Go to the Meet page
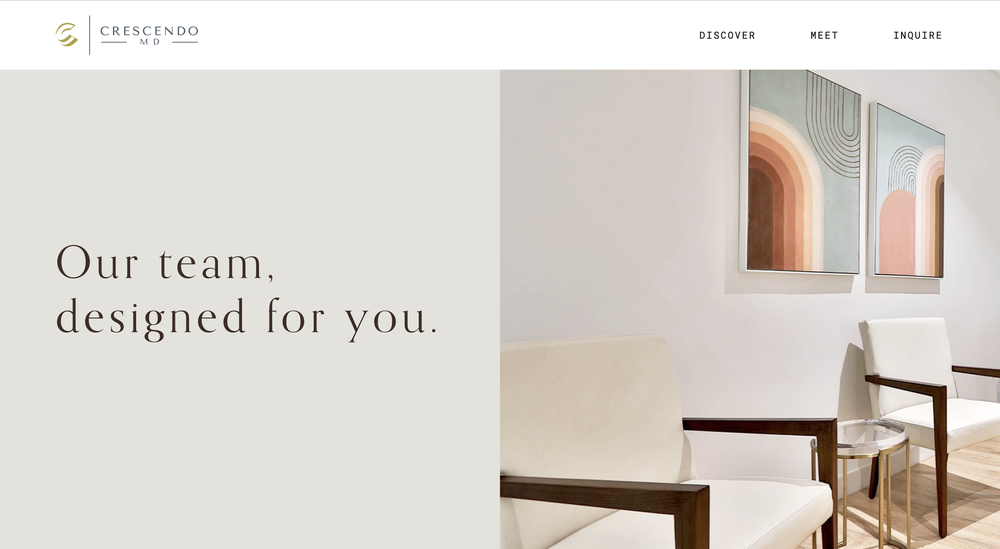1000x549 pixels. pyautogui.click(x=824, y=36)
